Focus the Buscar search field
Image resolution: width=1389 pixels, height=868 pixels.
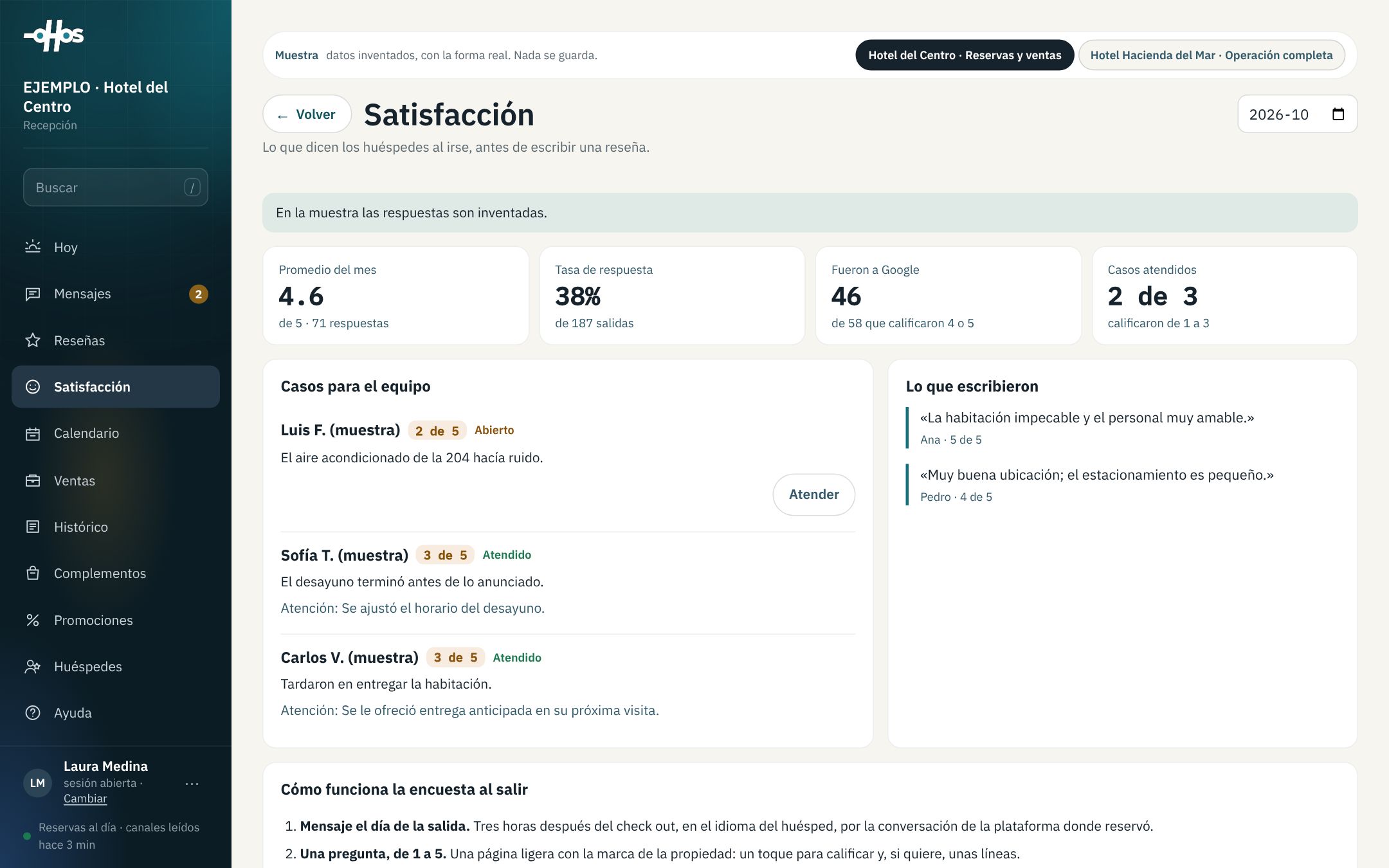[x=116, y=187]
